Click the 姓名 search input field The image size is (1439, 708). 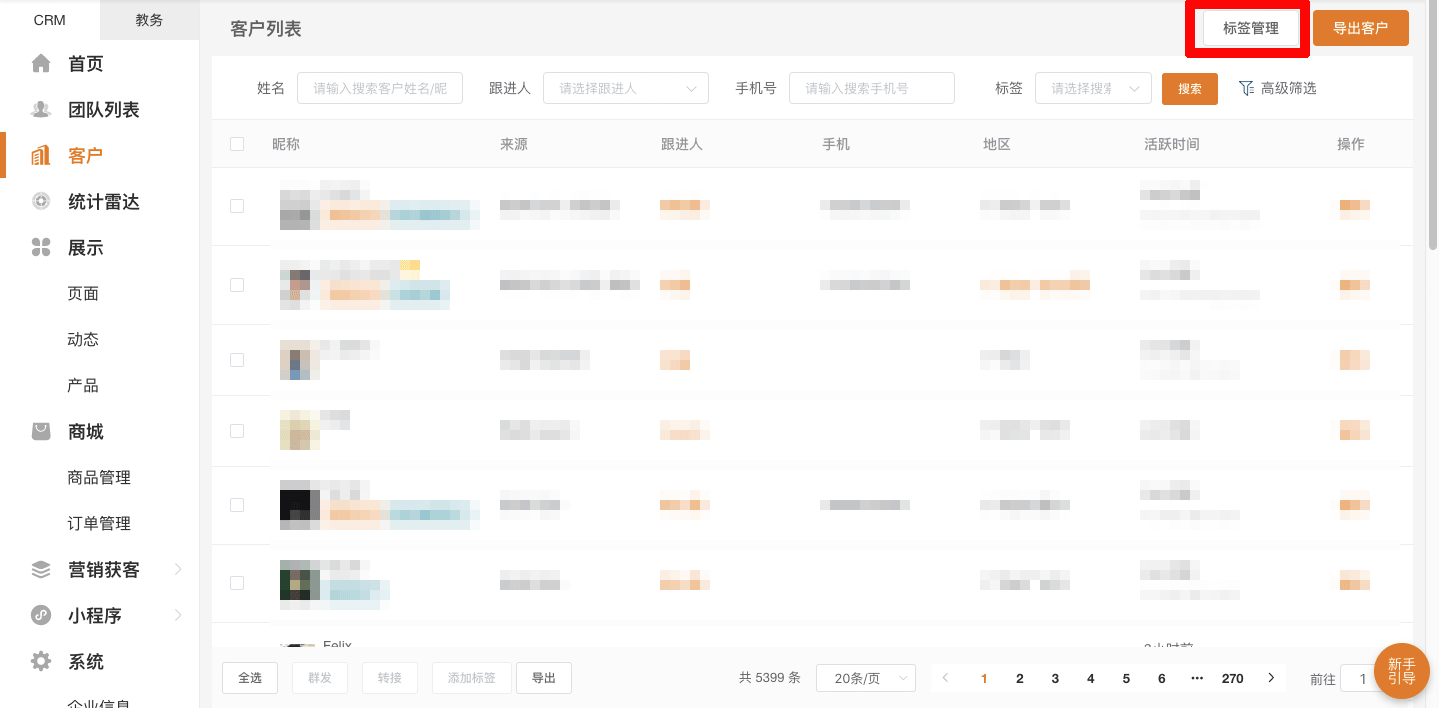(x=380, y=88)
